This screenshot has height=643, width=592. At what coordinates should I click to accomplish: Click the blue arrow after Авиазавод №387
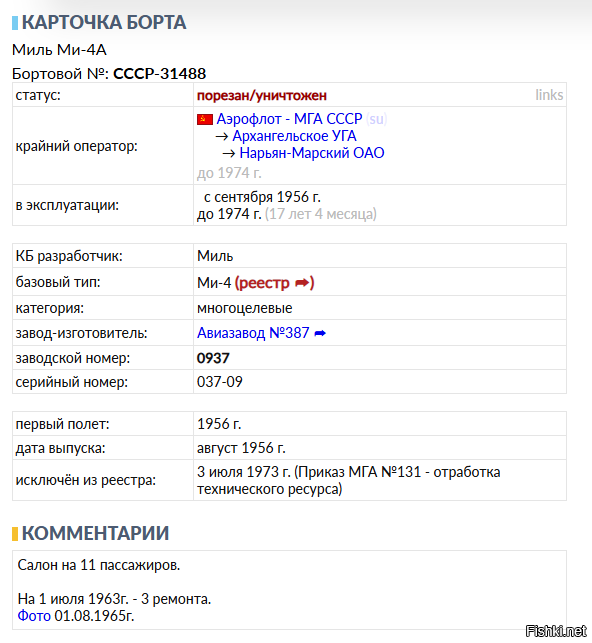tap(320, 334)
